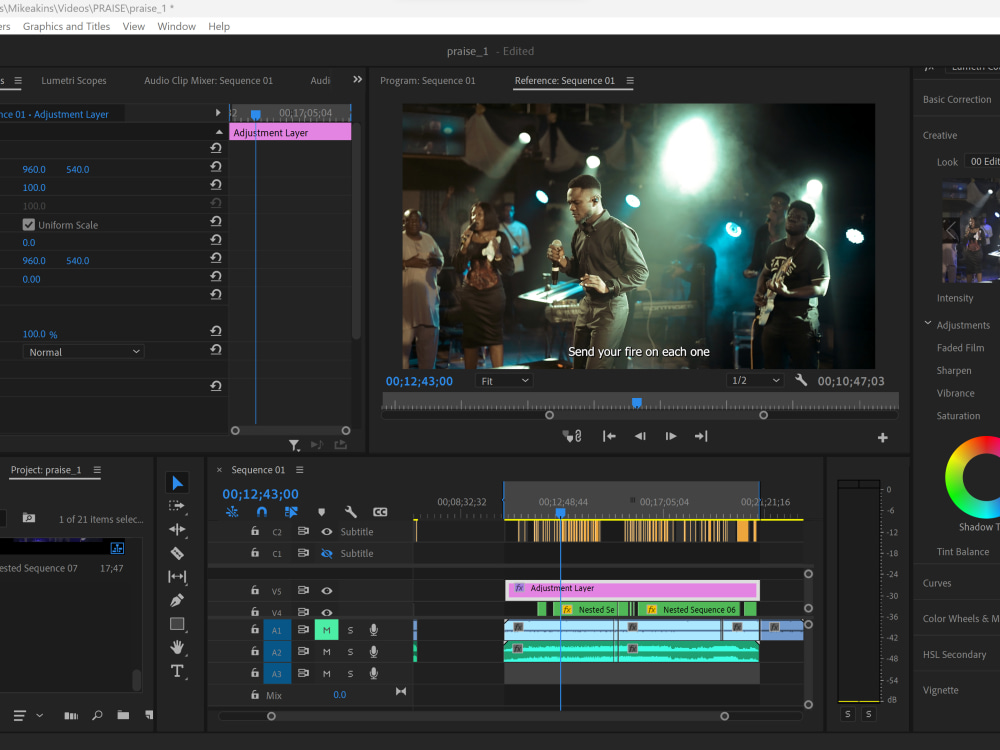This screenshot has height=750, width=1000.
Task: Select the Ripple Edit tool
Action: pos(177,528)
